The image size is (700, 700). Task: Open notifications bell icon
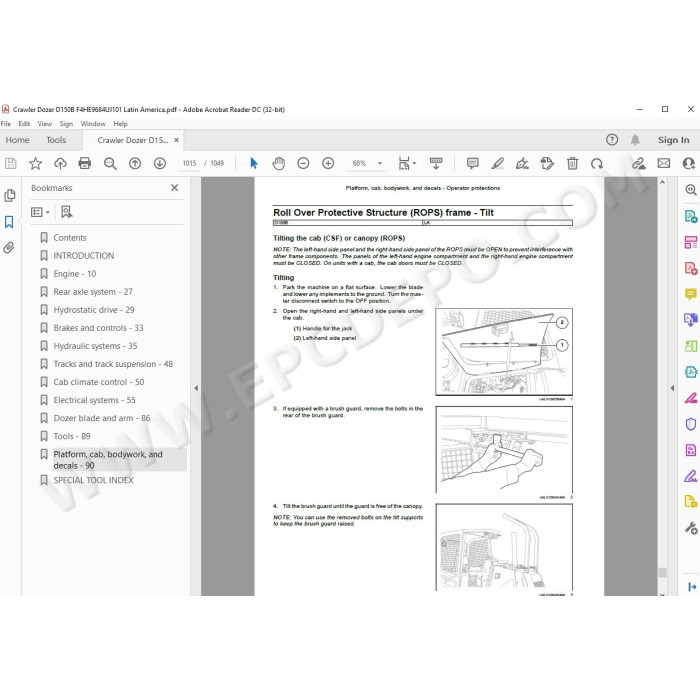point(635,140)
